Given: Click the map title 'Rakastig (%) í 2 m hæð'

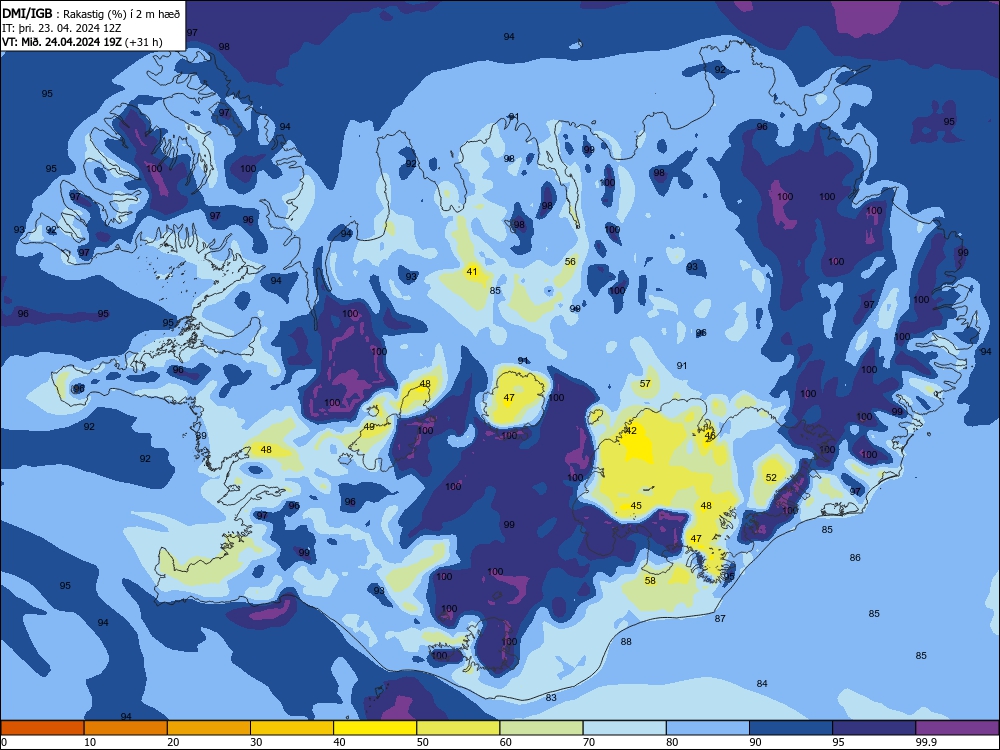Looking at the screenshot, I should [122, 14].
